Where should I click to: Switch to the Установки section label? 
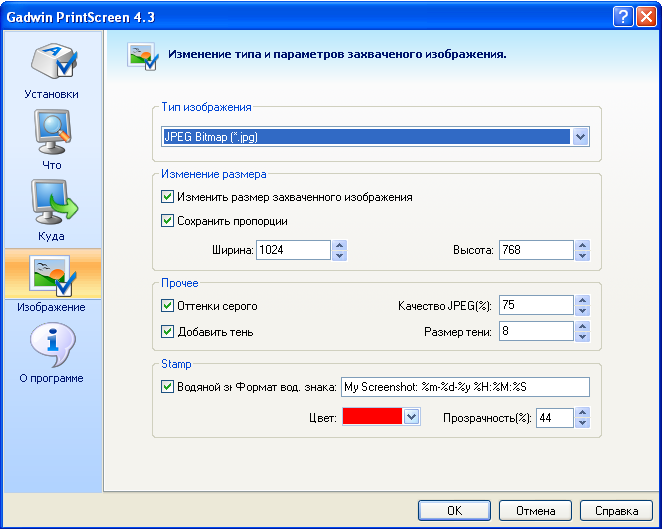52,94
